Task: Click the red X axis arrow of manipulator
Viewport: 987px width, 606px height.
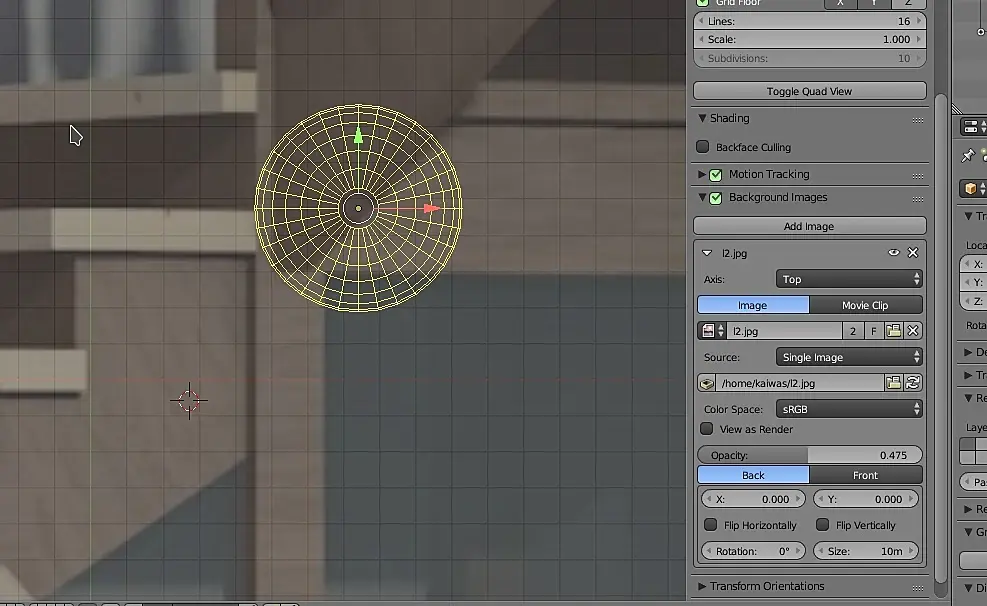Action: coord(431,208)
